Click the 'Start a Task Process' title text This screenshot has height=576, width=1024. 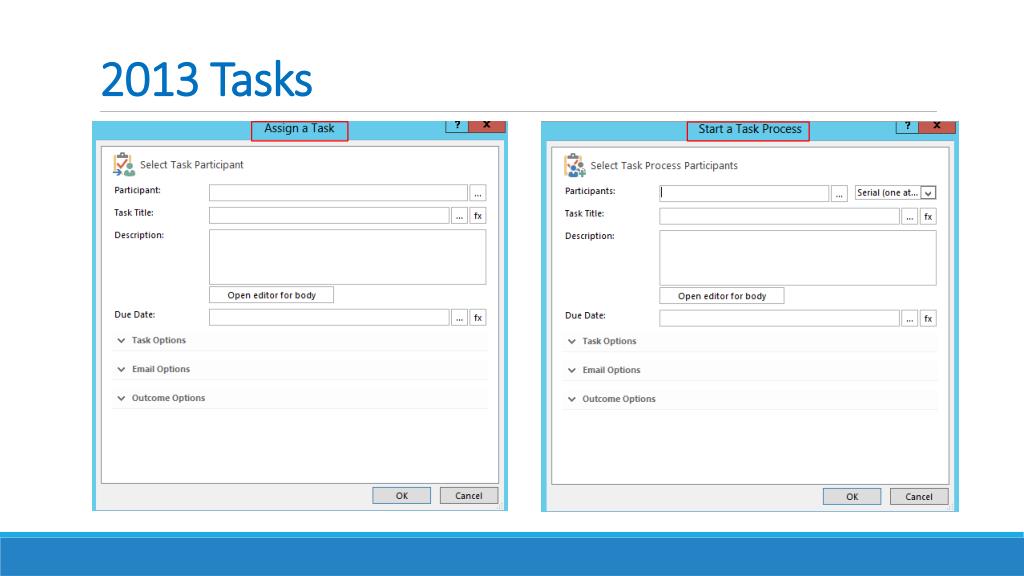point(750,129)
